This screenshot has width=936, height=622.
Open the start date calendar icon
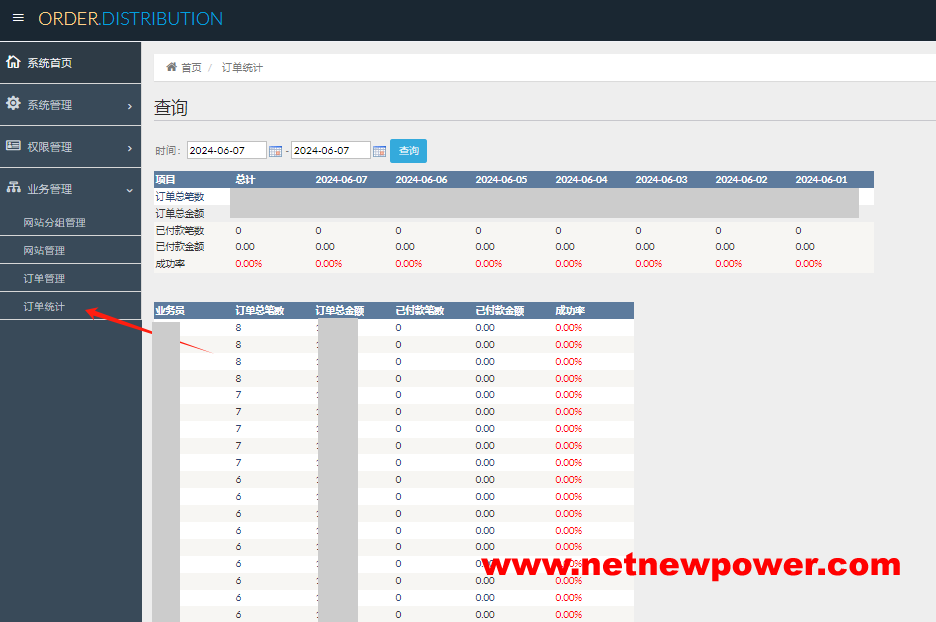(276, 151)
